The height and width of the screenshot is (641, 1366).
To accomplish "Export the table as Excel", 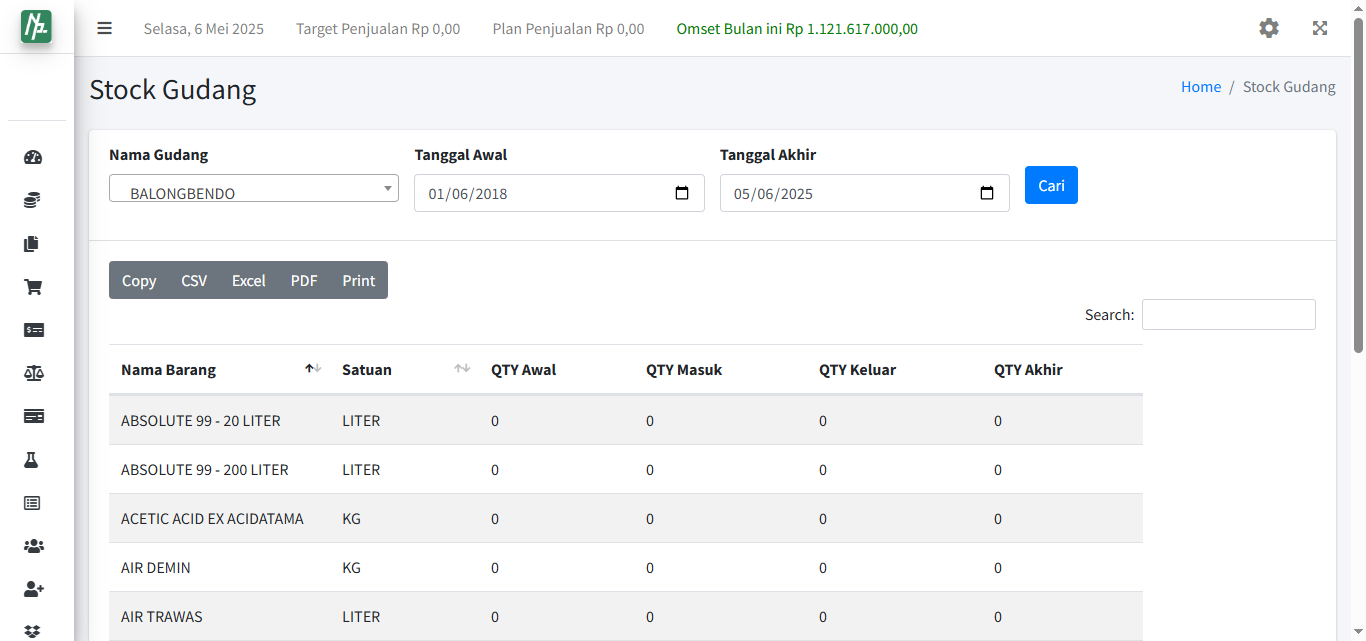I will [248, 281].
